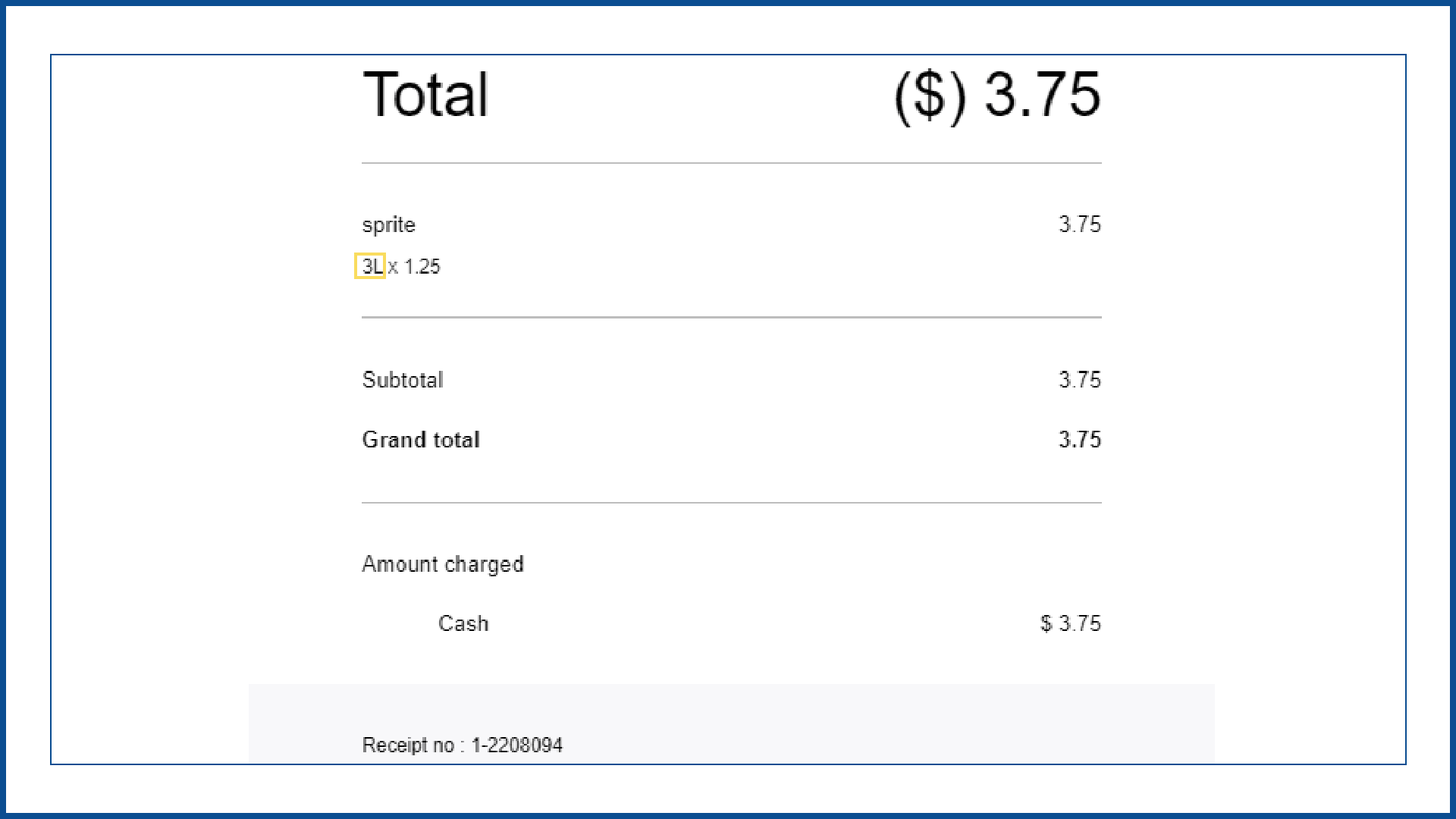
Task: Click the sprite line price 3.75
Action: click(1079, 224)
